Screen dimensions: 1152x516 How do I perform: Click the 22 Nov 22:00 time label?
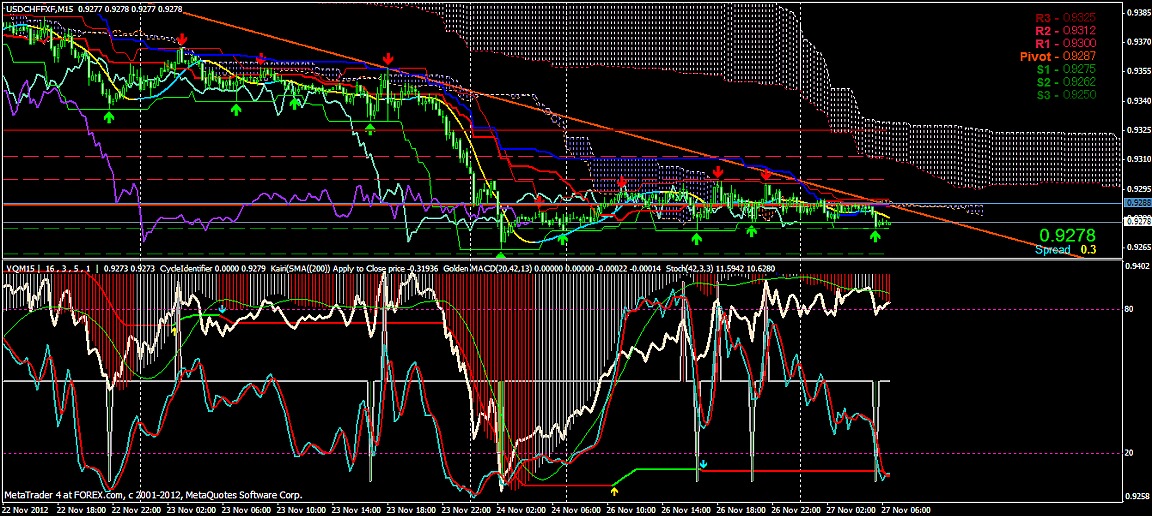point(139,509)
